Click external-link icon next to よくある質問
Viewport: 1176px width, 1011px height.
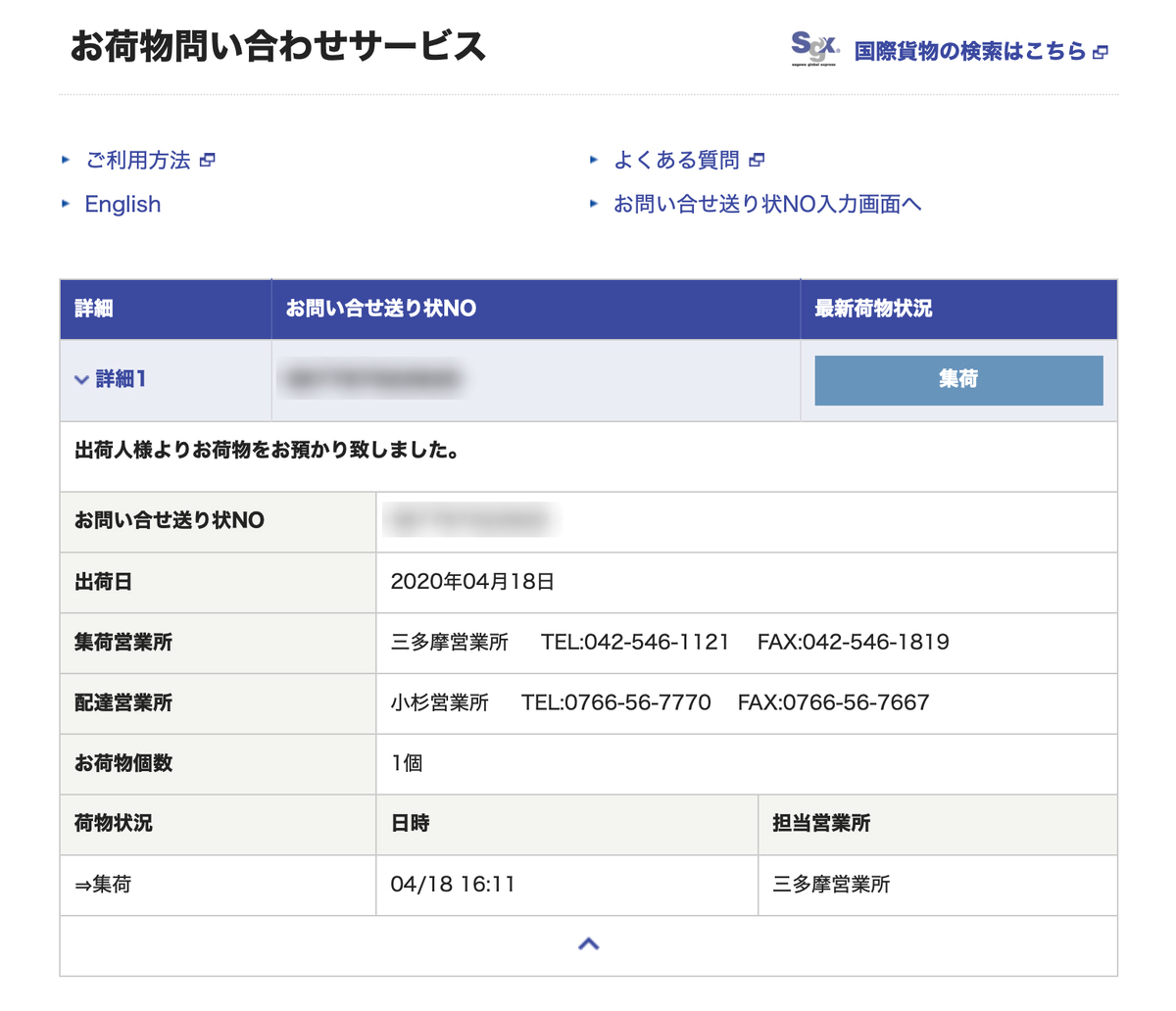click(x=757, y=160)
